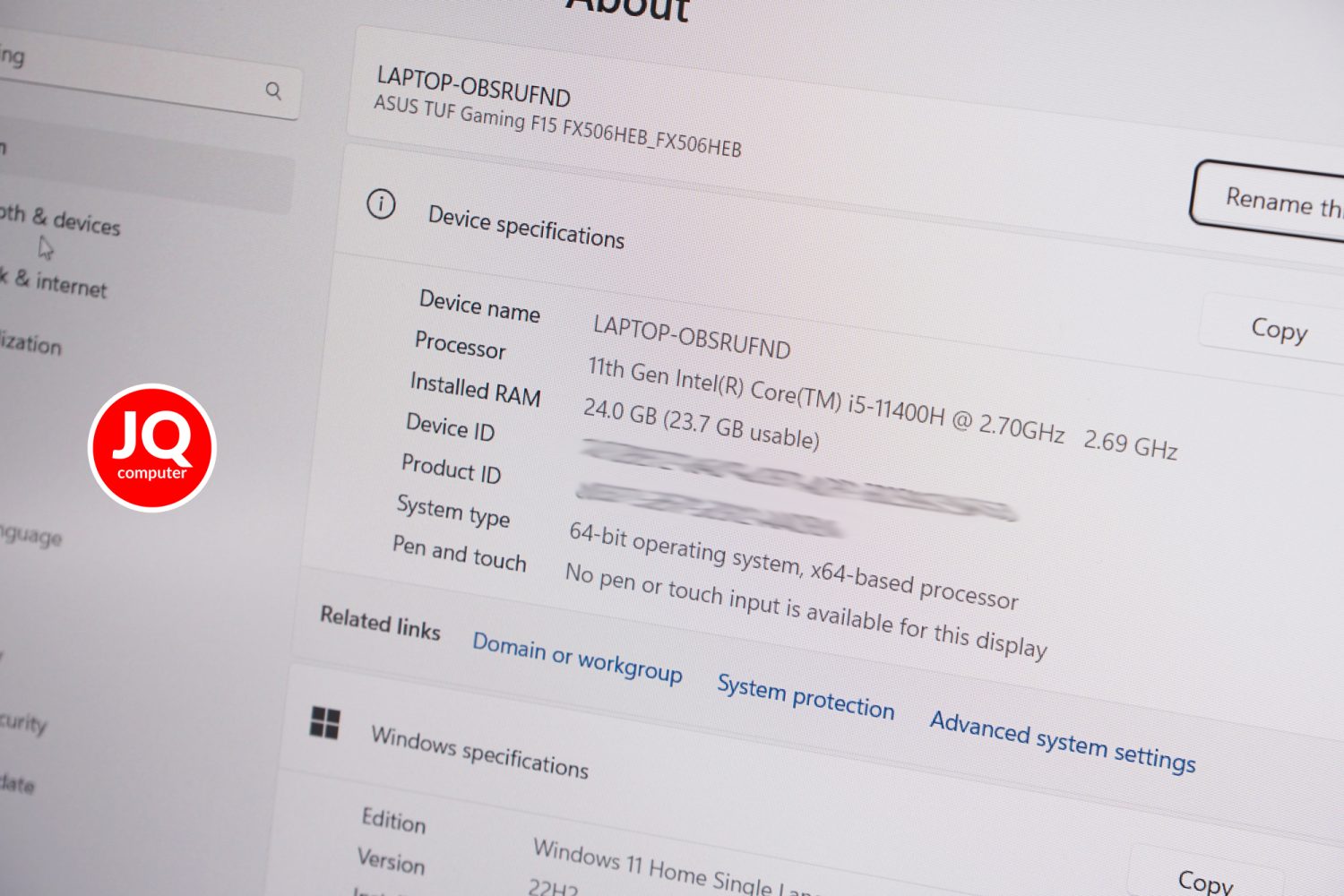The height and width of the screenshot is (896, 1344).
Task: Copy the device specifications
Action: click(x=1278, y=331)
